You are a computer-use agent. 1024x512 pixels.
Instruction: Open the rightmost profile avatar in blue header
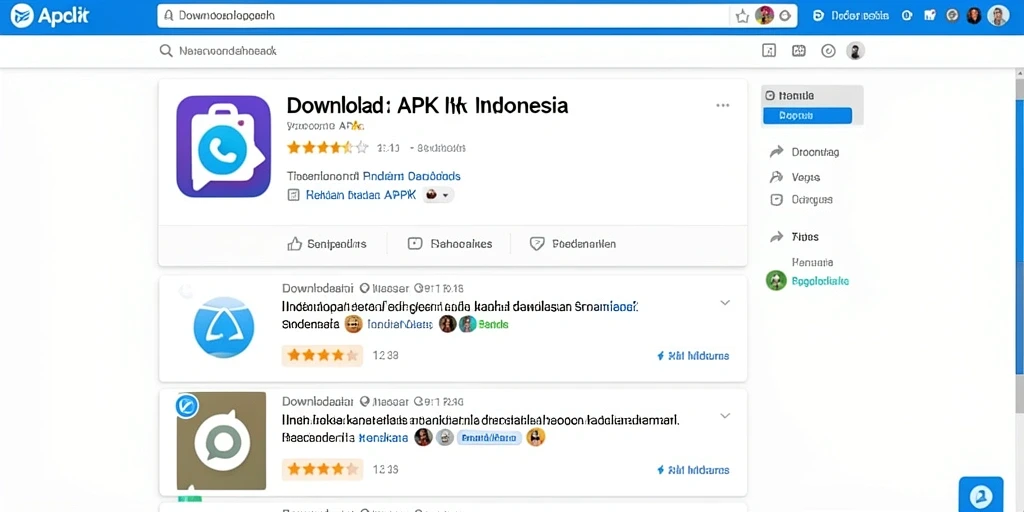[998, 16]
